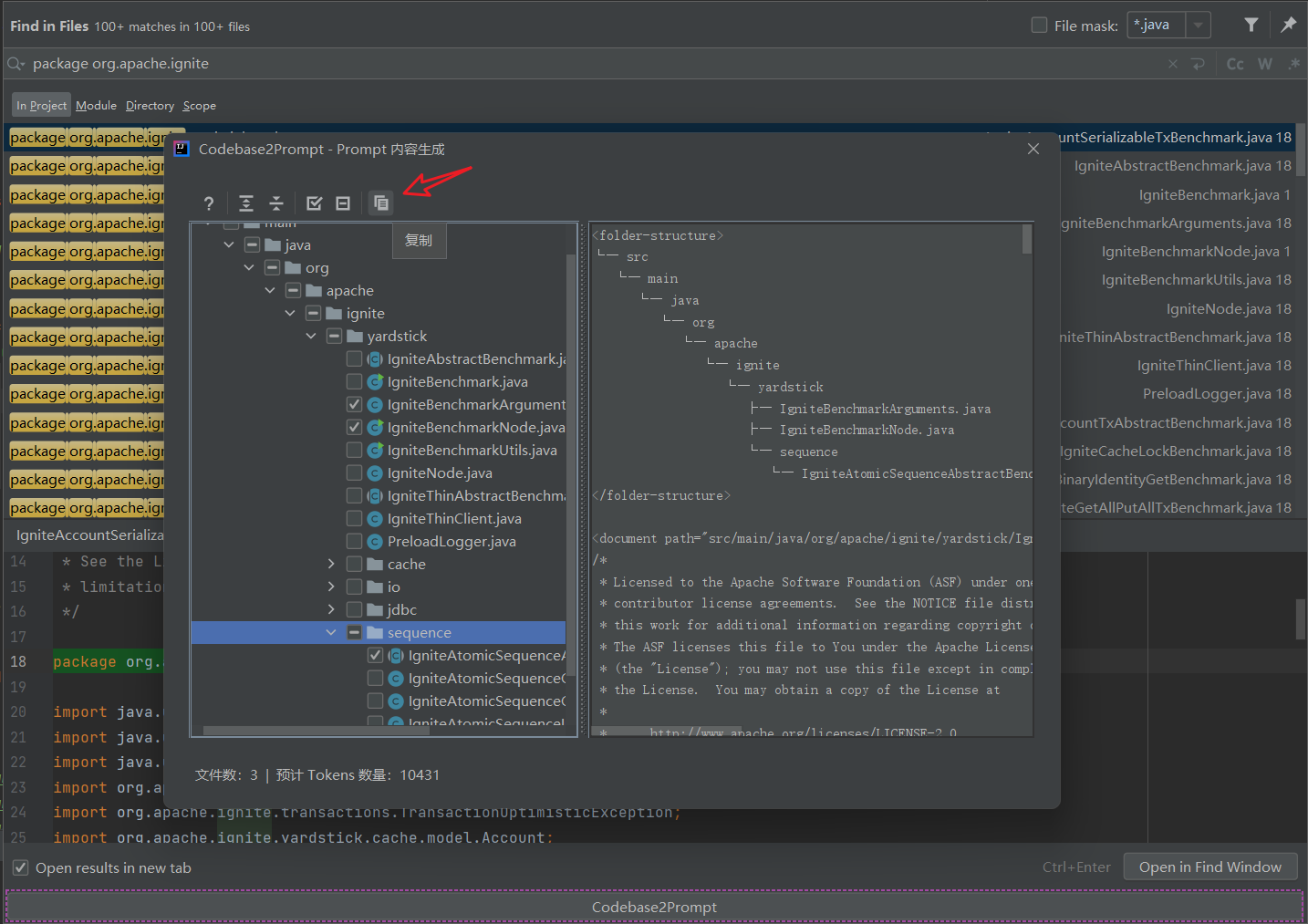Click the 复制 tooltip label
The width and height of the screenshot is (1308, 924).
pos(419,240)
